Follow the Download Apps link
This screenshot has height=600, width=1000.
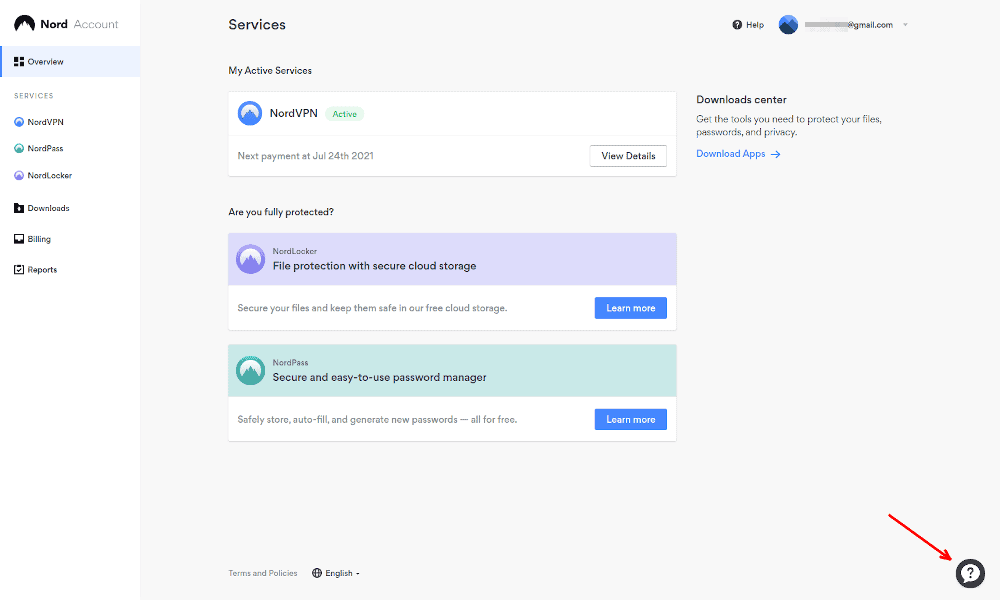731,154
